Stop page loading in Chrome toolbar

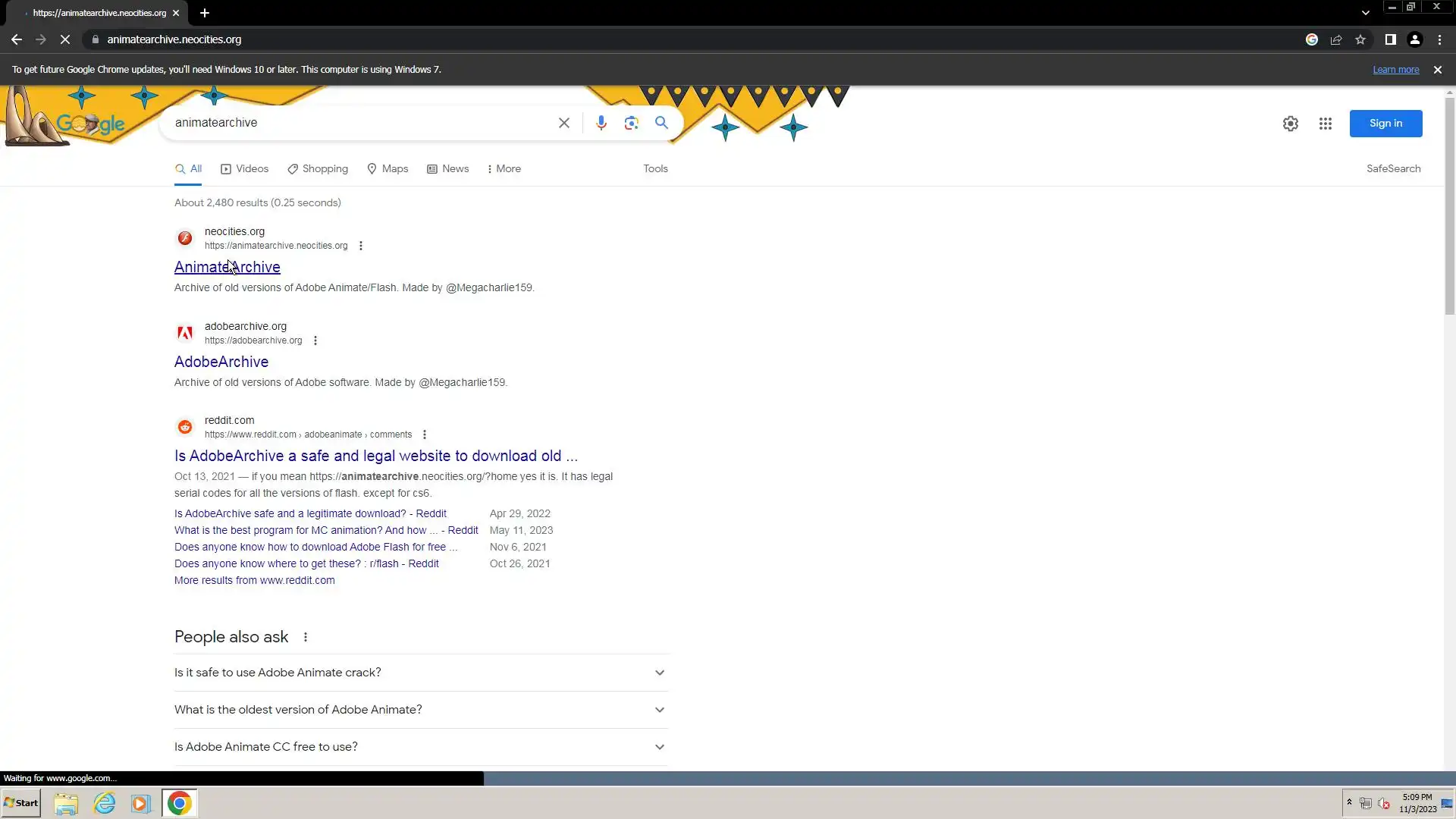coord(65,39)
